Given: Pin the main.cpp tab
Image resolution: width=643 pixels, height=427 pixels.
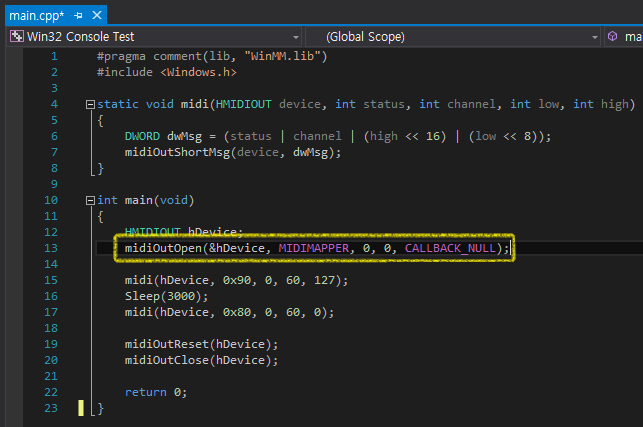Looking at the screenshot, I should pyautogui.click(x=77, y=16).
